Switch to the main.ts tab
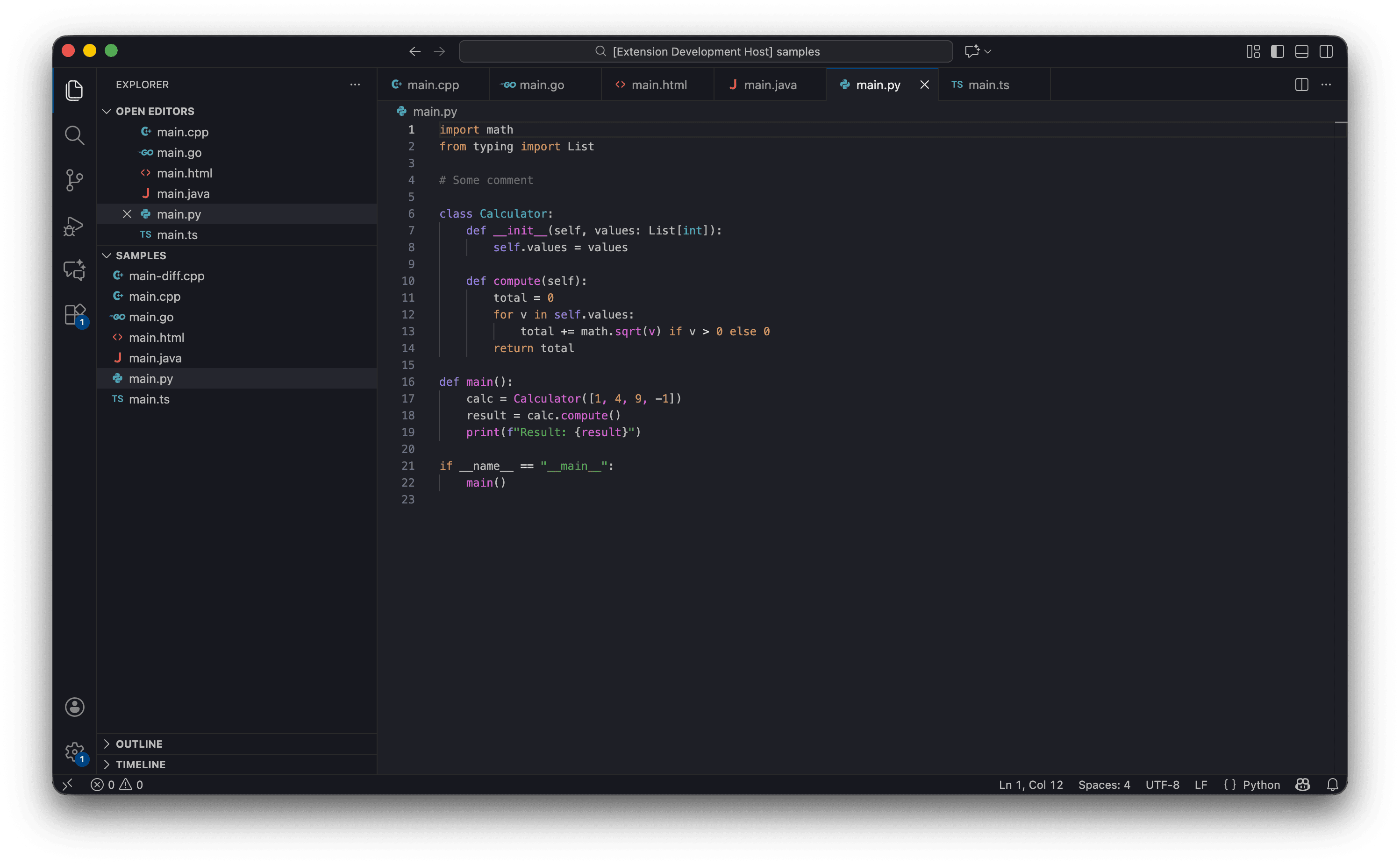Viewport: 1400px width, 864px height. pos(988,85)
